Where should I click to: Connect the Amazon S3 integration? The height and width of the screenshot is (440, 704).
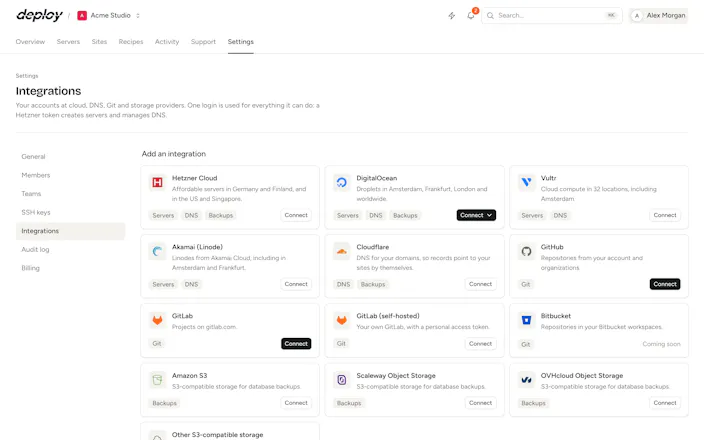pos(296,403)
